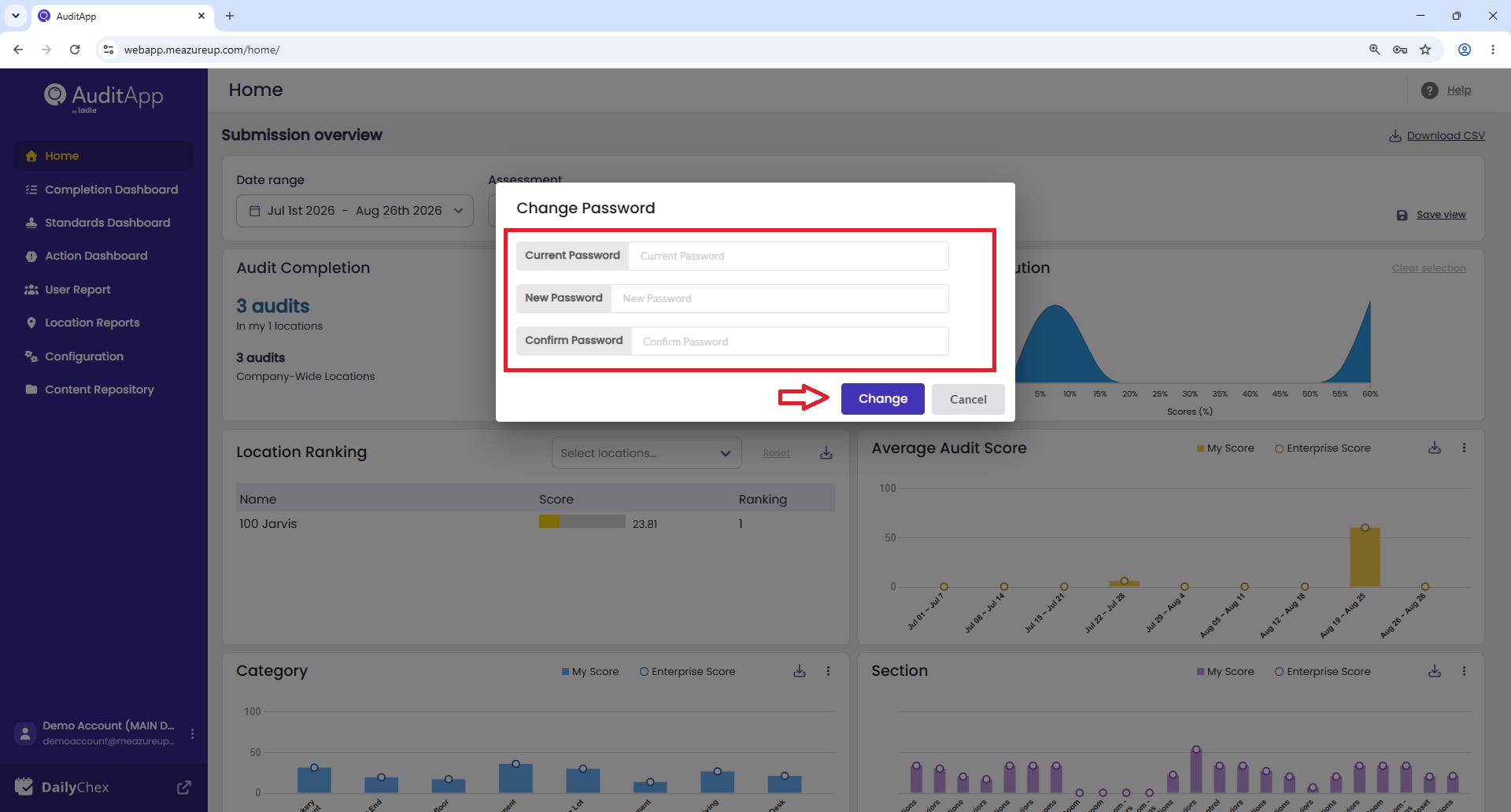
Task: Click the browser back button
Action: 18,50
